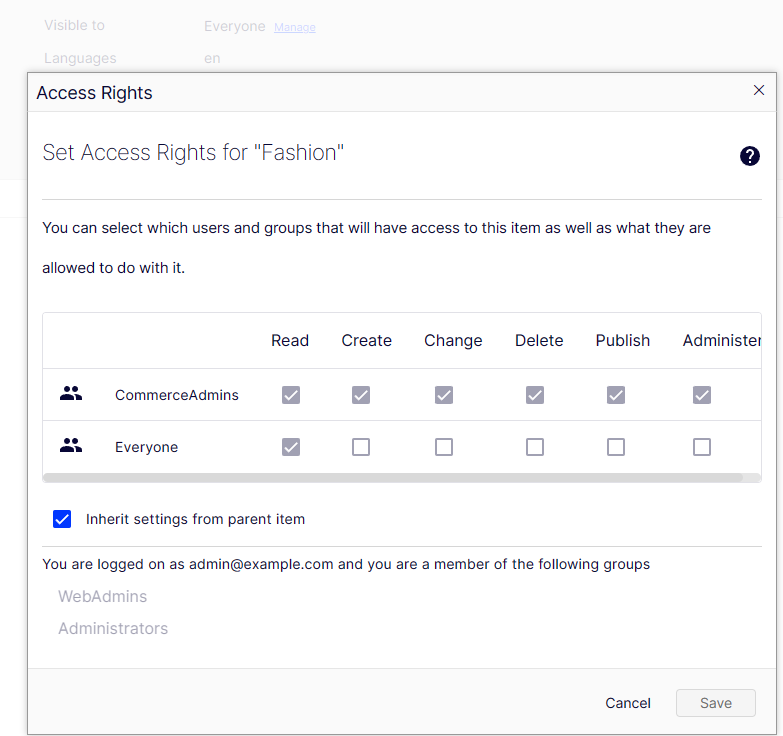Screen dimensions: 783x736
Task: Uncheck Inherit settings from parent item
Action: 62,519
